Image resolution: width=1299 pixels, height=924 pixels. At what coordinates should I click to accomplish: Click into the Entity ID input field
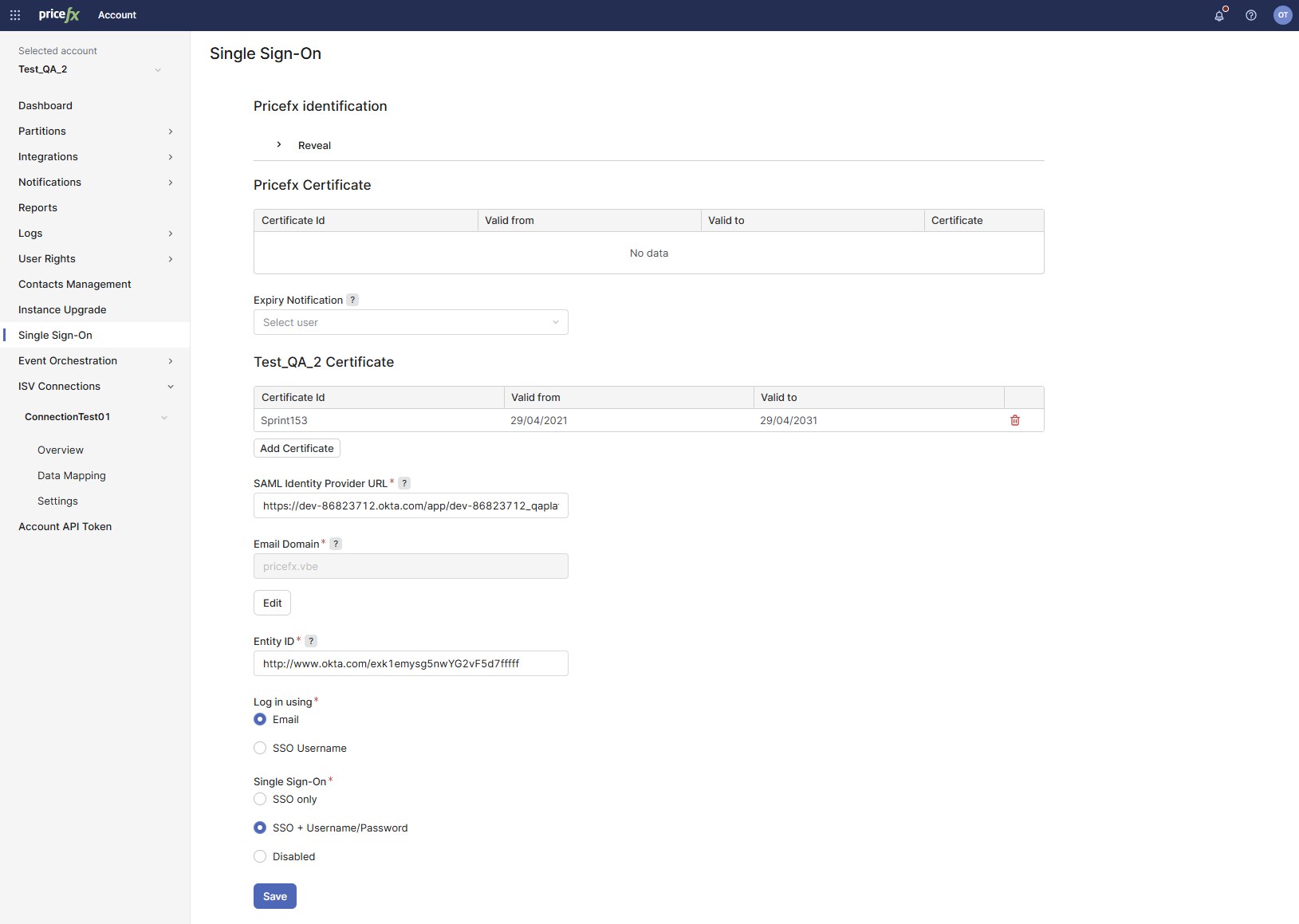pyautogui.click(x=411, y=663)
